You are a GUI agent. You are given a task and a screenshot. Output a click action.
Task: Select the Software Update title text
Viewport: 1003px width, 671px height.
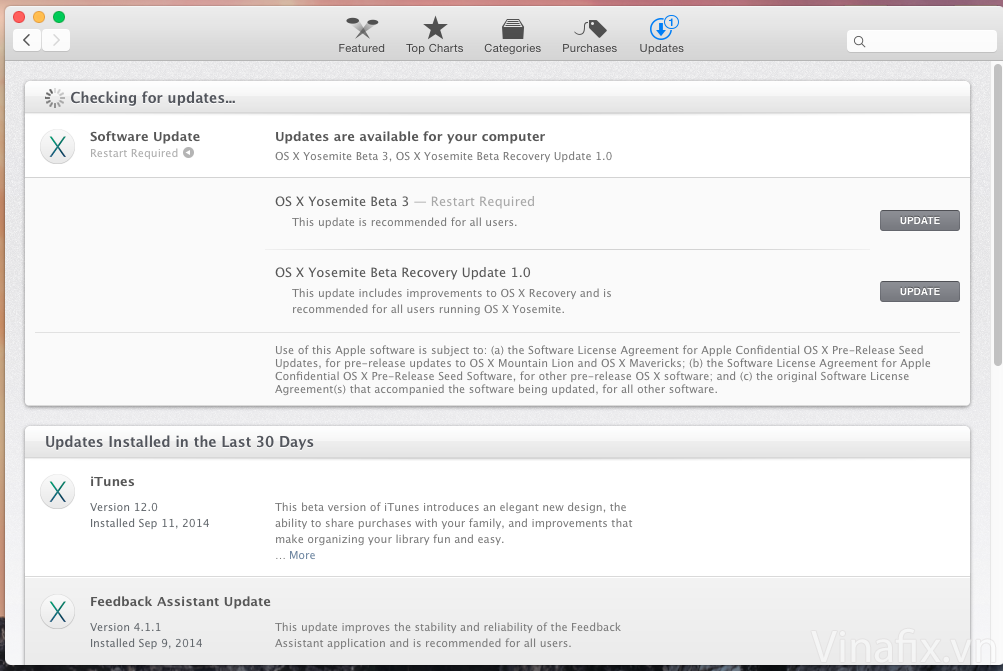145,136
